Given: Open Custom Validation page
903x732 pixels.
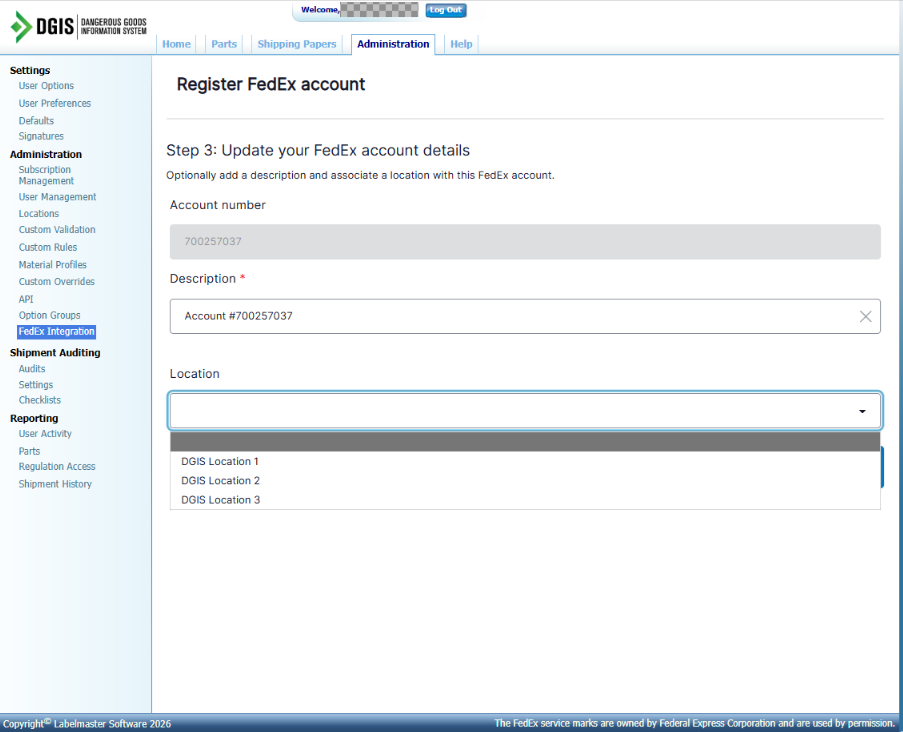Looking at the screenshot, I should 57,230.
